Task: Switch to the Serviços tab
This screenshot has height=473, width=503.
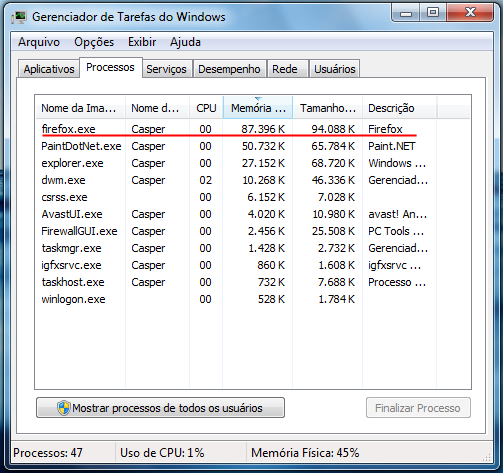Action: (166, 69)
